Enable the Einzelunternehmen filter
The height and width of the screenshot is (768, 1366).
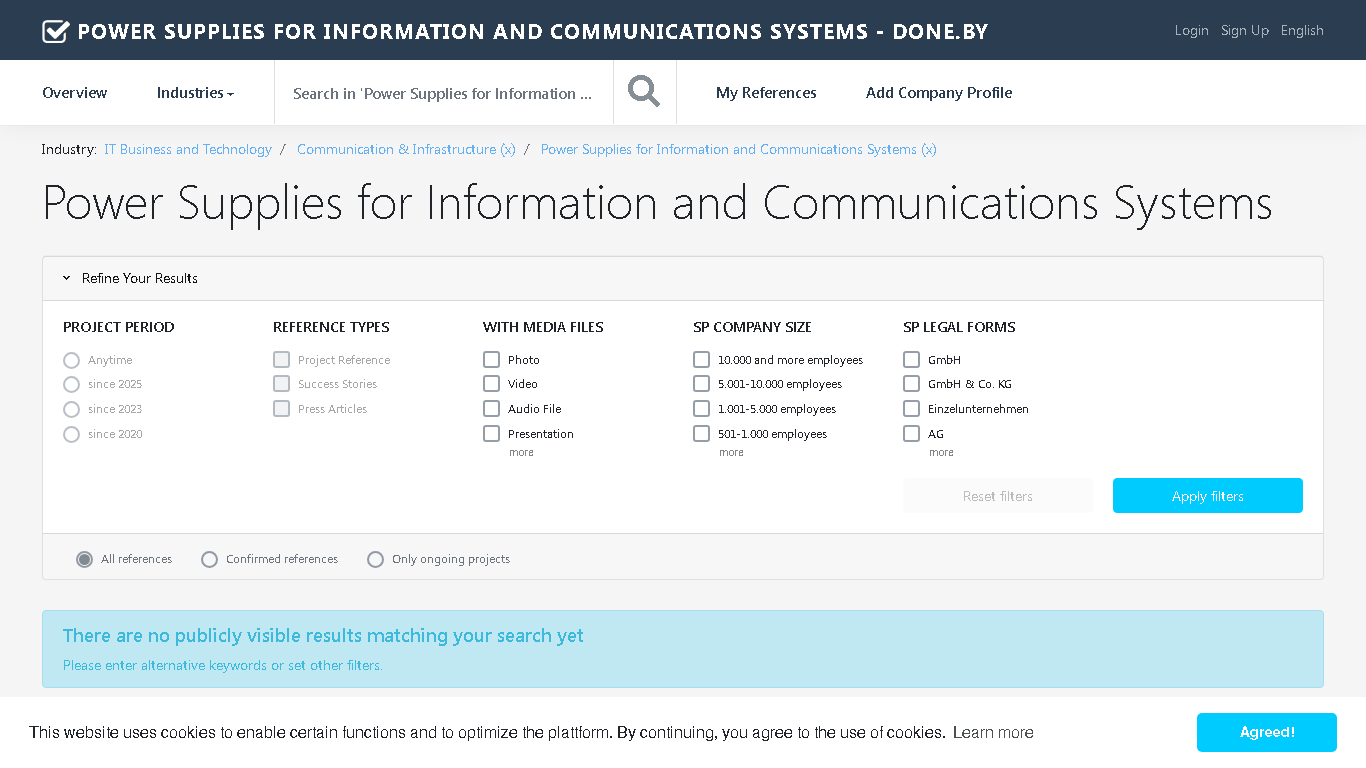pos(911,408)
